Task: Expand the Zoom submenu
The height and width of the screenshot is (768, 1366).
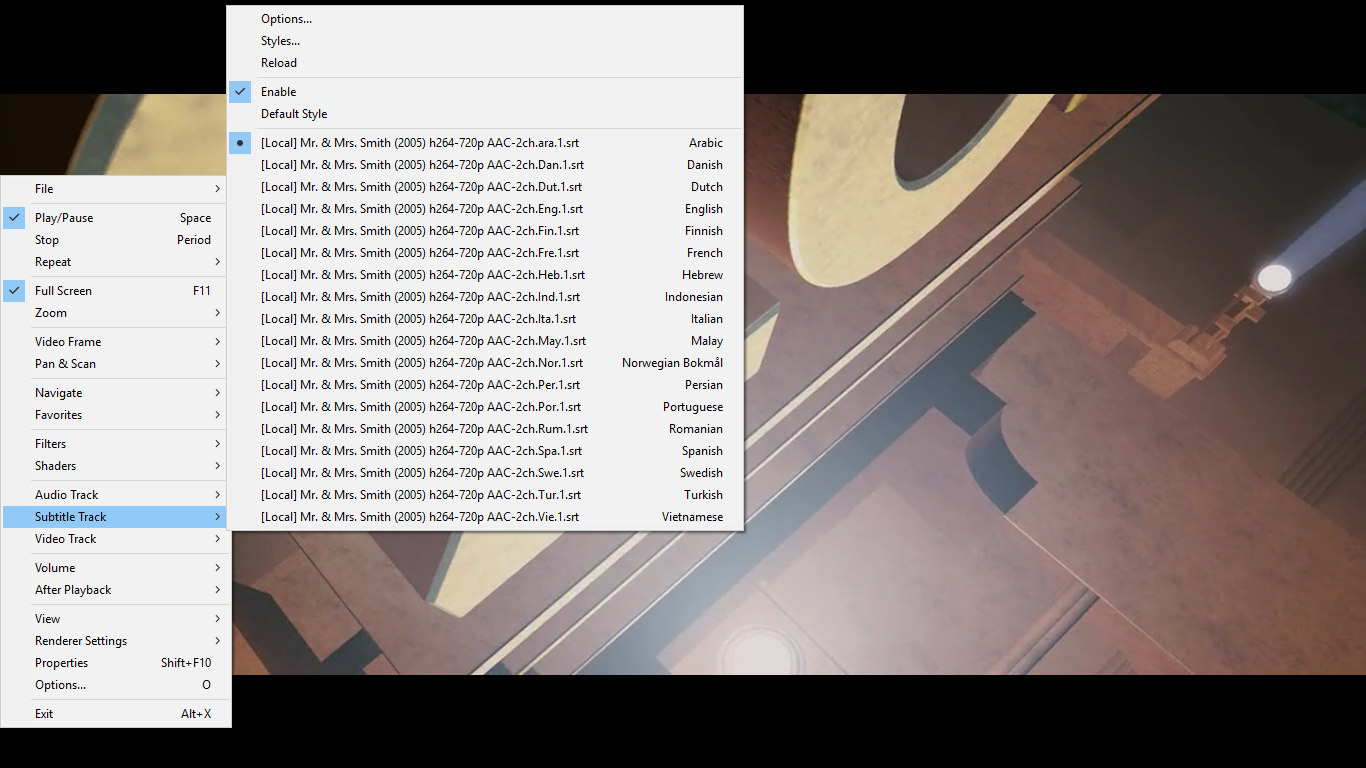Action: [x=115, y=313]
